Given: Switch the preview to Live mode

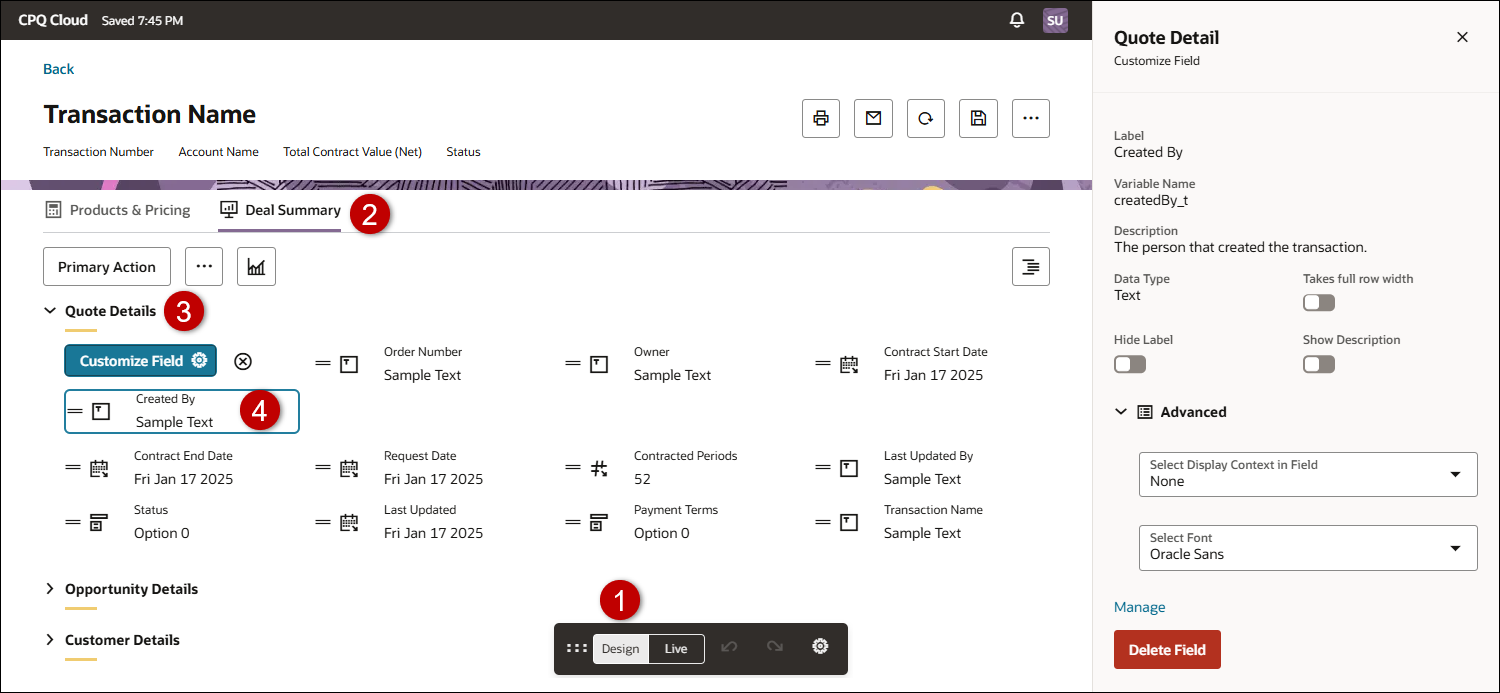Looking at the screenshot, I should pyautogui.click(x=675, y=648).
